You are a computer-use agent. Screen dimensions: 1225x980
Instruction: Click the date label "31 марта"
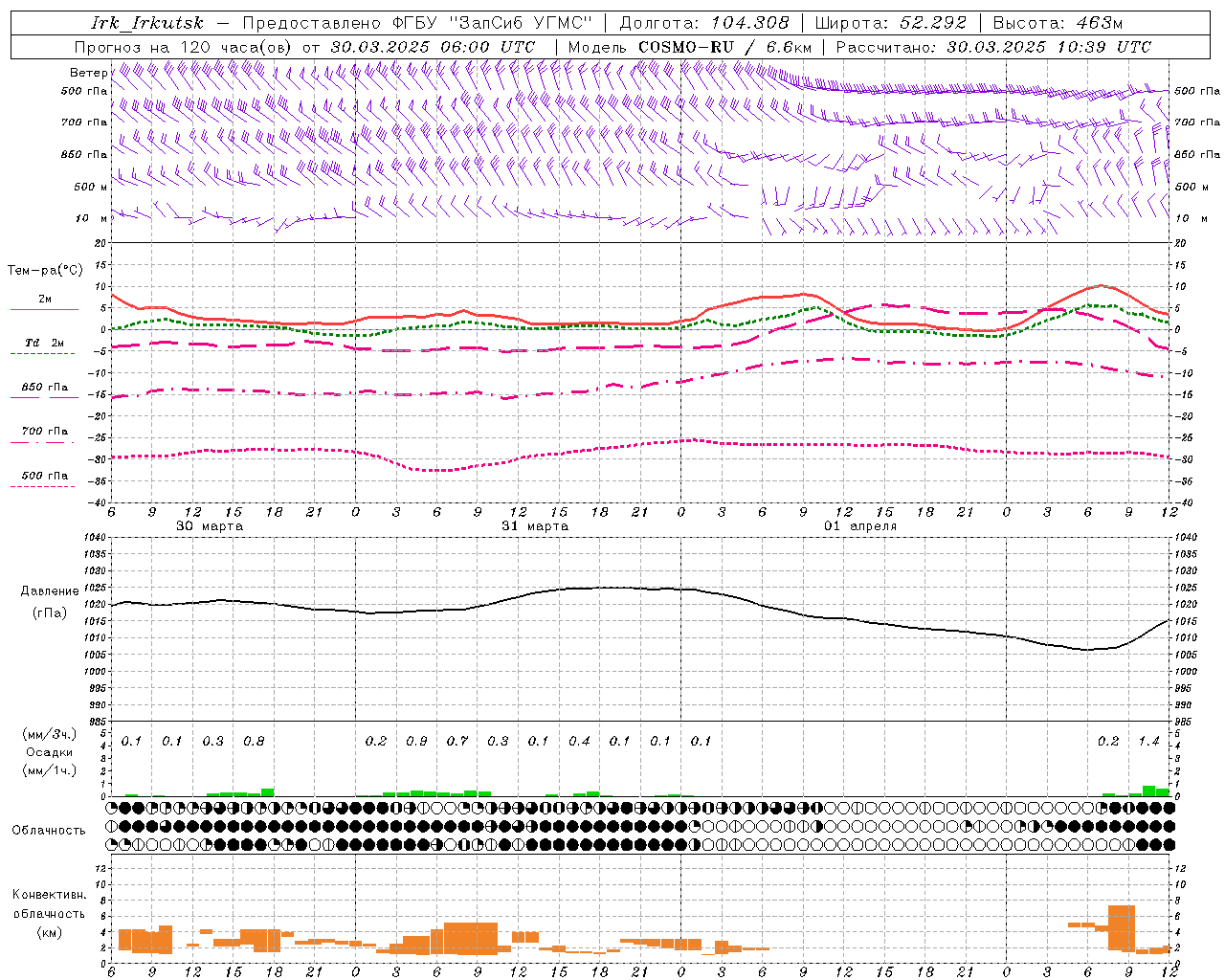click(535, 526)
